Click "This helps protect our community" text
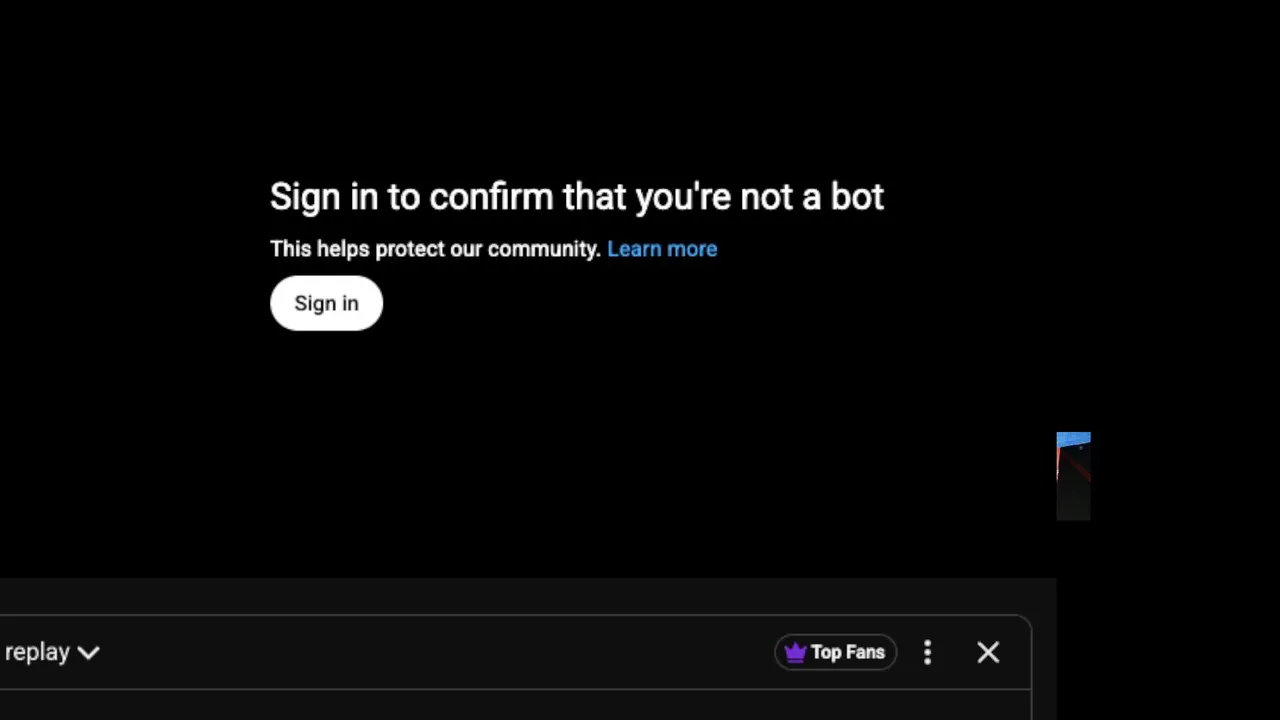Screen dimensions: 1280x720 434,249
